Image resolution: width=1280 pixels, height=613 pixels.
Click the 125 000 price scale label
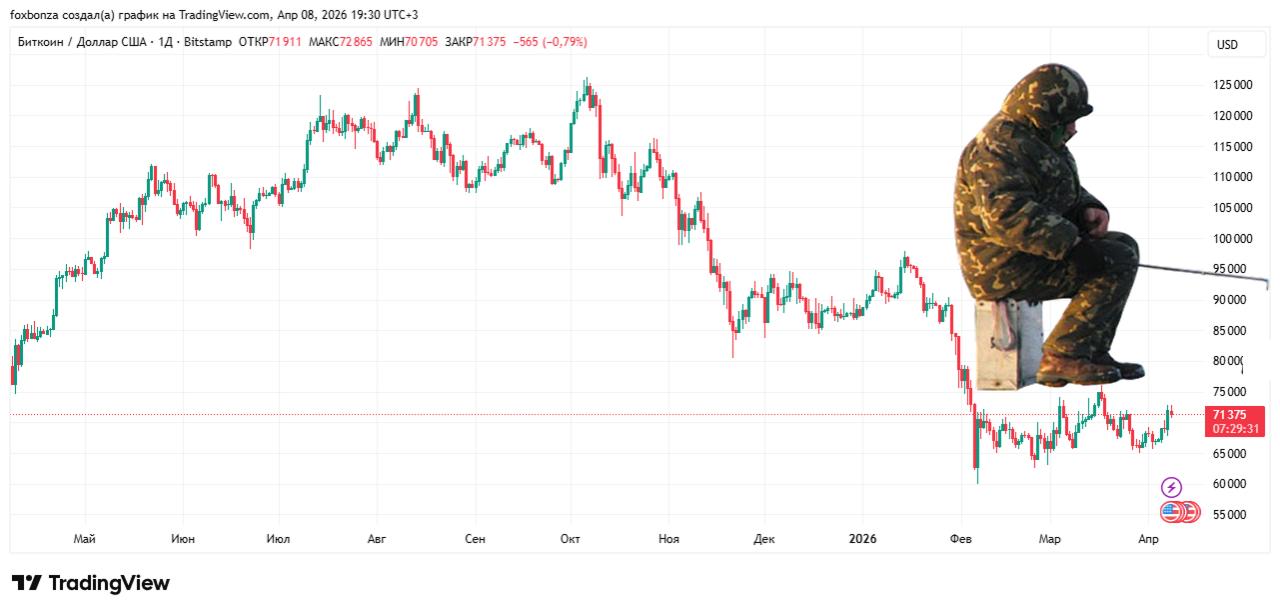tap(1231, 86)
